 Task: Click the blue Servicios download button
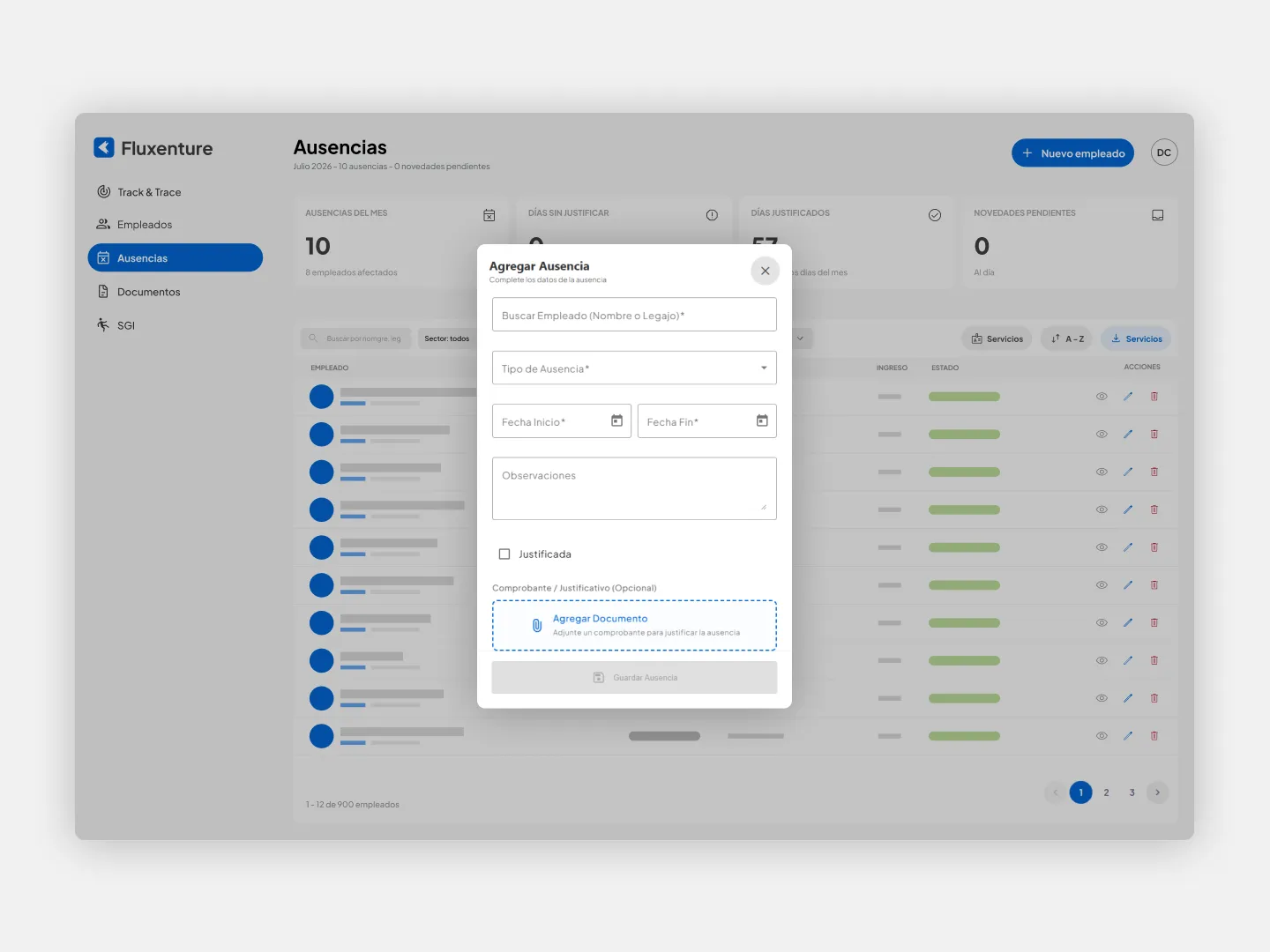1136,338
